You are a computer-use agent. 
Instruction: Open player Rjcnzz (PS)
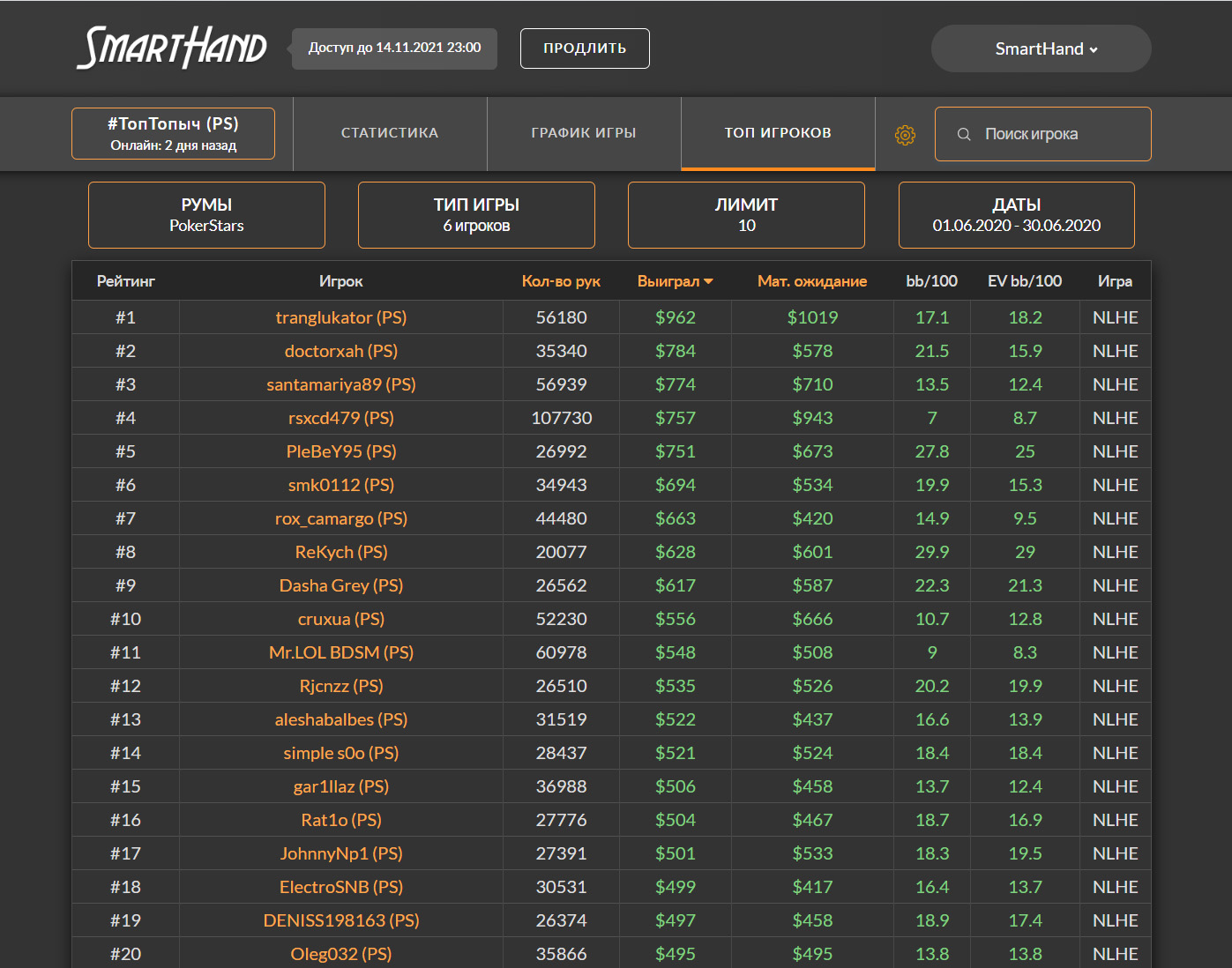[x=341, y=686]
